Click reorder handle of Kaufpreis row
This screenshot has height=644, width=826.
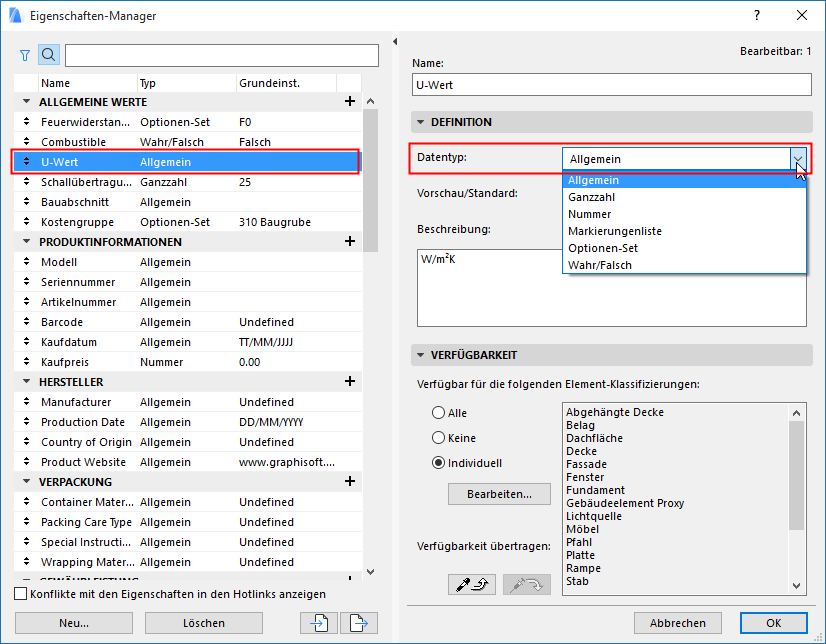pyautogui.click(x=26, y=362)
